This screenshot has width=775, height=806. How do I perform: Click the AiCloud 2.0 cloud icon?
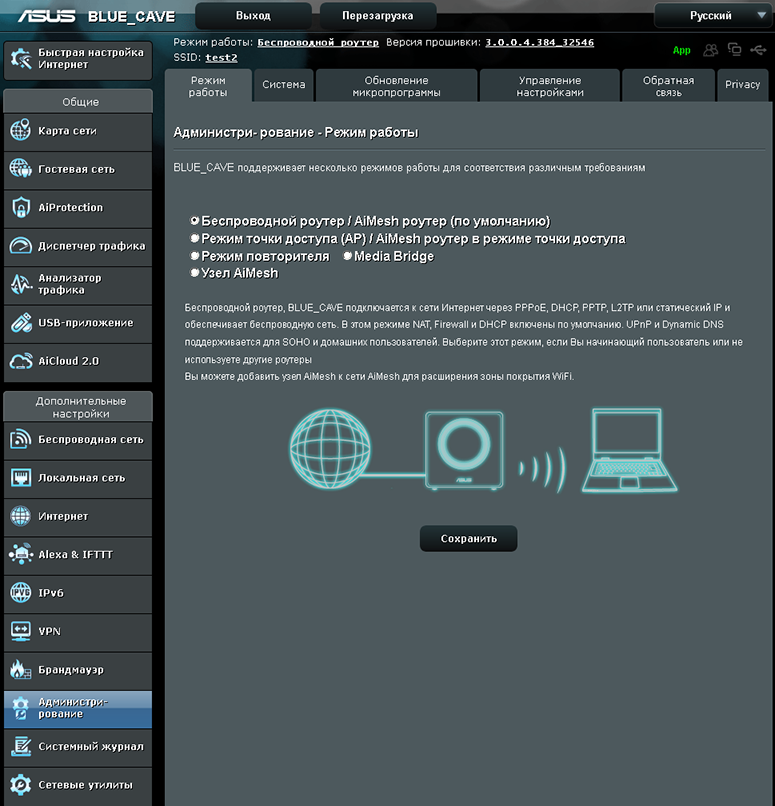tap(21, 361)
